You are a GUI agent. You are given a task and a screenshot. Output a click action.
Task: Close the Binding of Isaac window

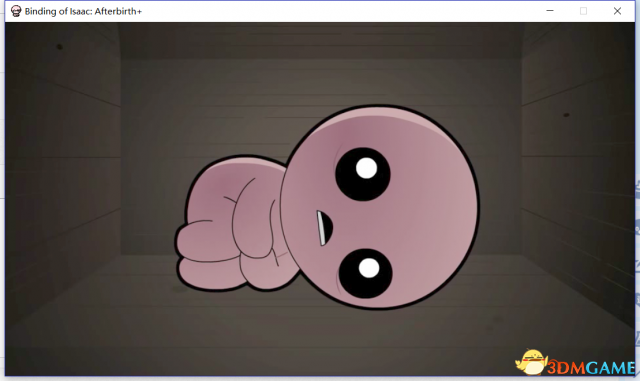click(617, 11)
